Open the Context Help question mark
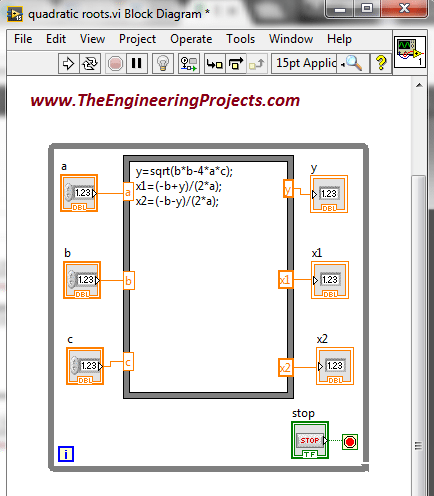Image resolution: width=434 pixels, height=496 pixels. [x=381, y=63]
